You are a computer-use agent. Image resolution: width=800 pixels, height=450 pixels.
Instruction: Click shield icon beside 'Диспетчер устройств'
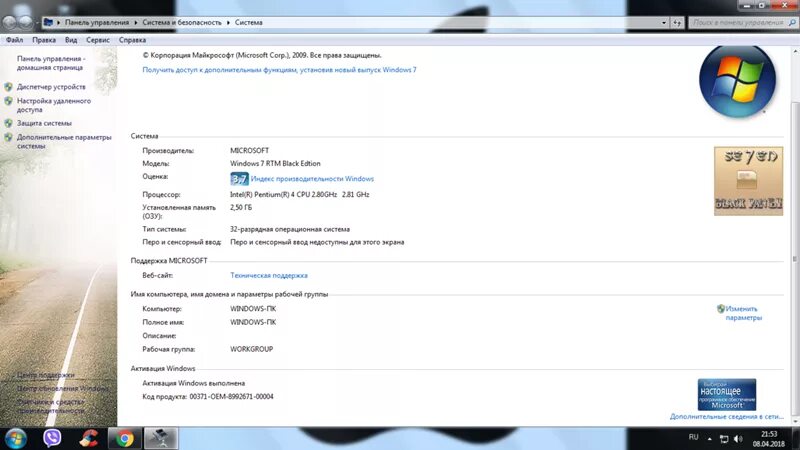pyautogui.click(x=8, y=87)
